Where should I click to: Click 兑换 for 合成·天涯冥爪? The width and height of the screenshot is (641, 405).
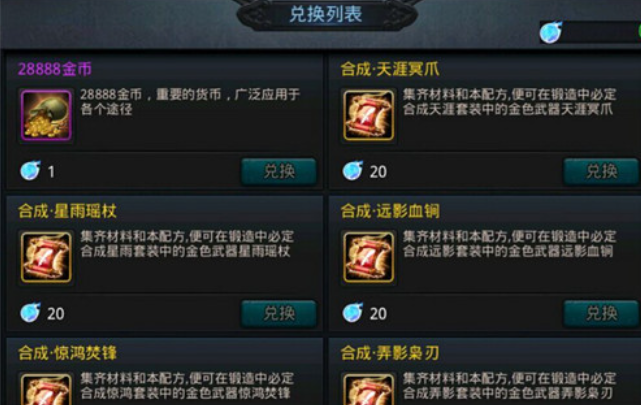click(601, 171)
